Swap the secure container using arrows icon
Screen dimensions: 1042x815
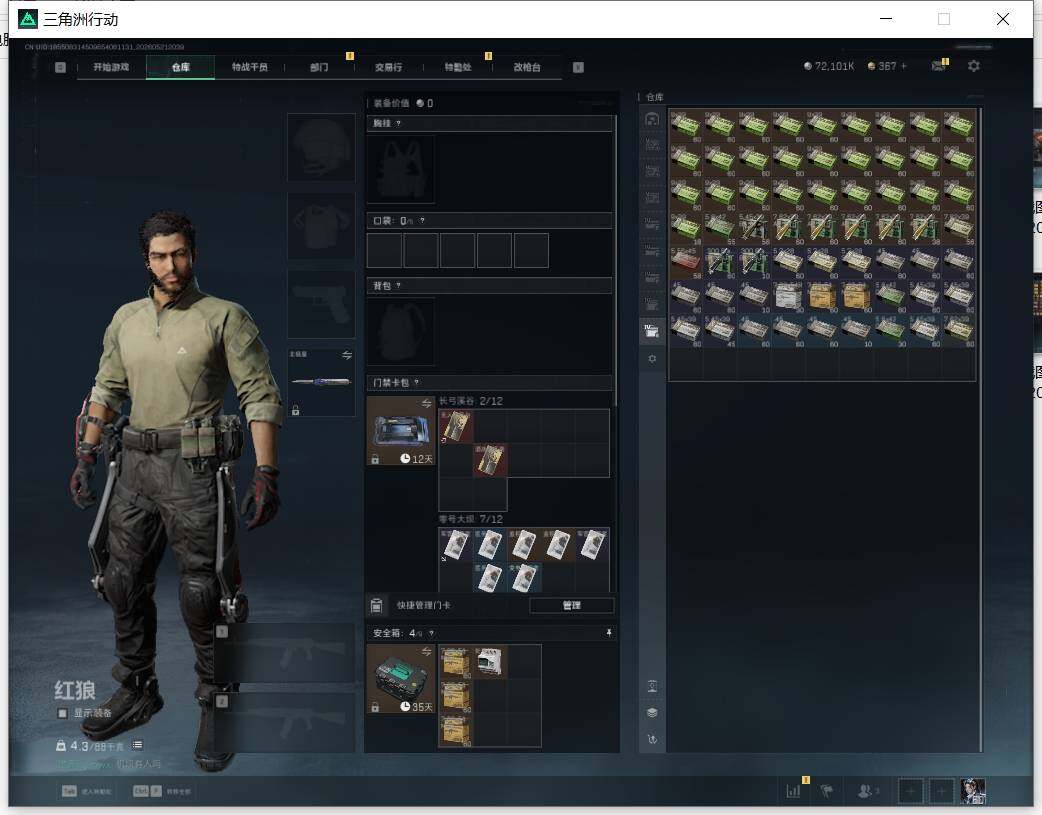427,651
